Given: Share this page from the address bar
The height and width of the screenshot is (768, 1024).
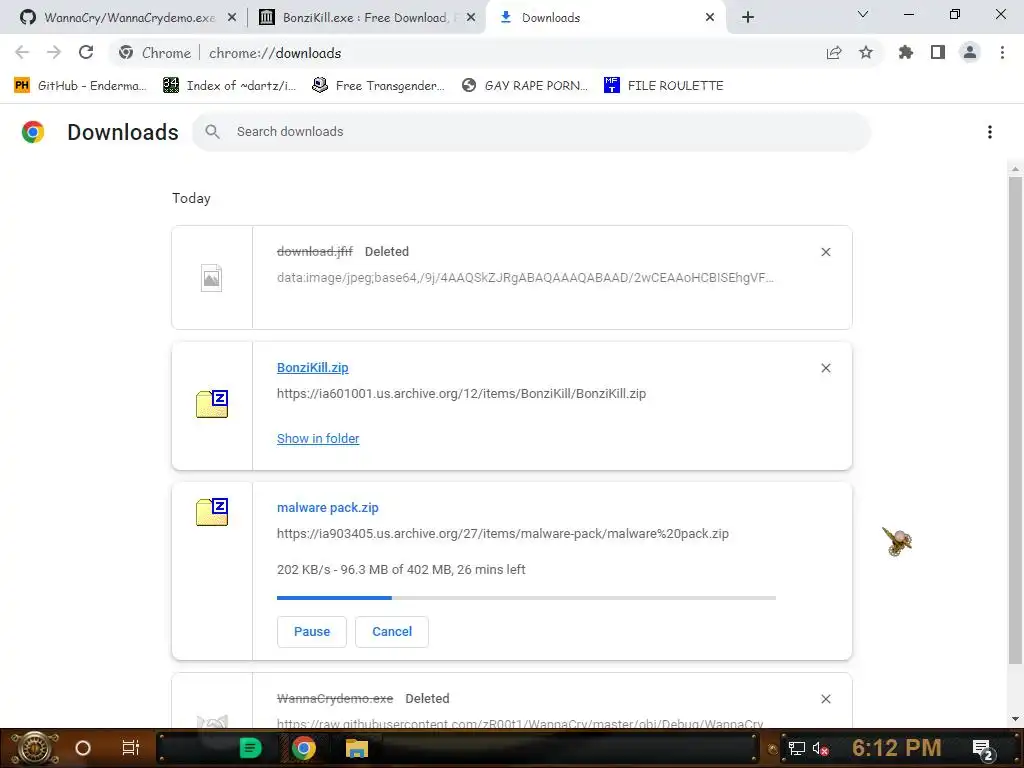Looking at the screenshot, I should [834, 53].
